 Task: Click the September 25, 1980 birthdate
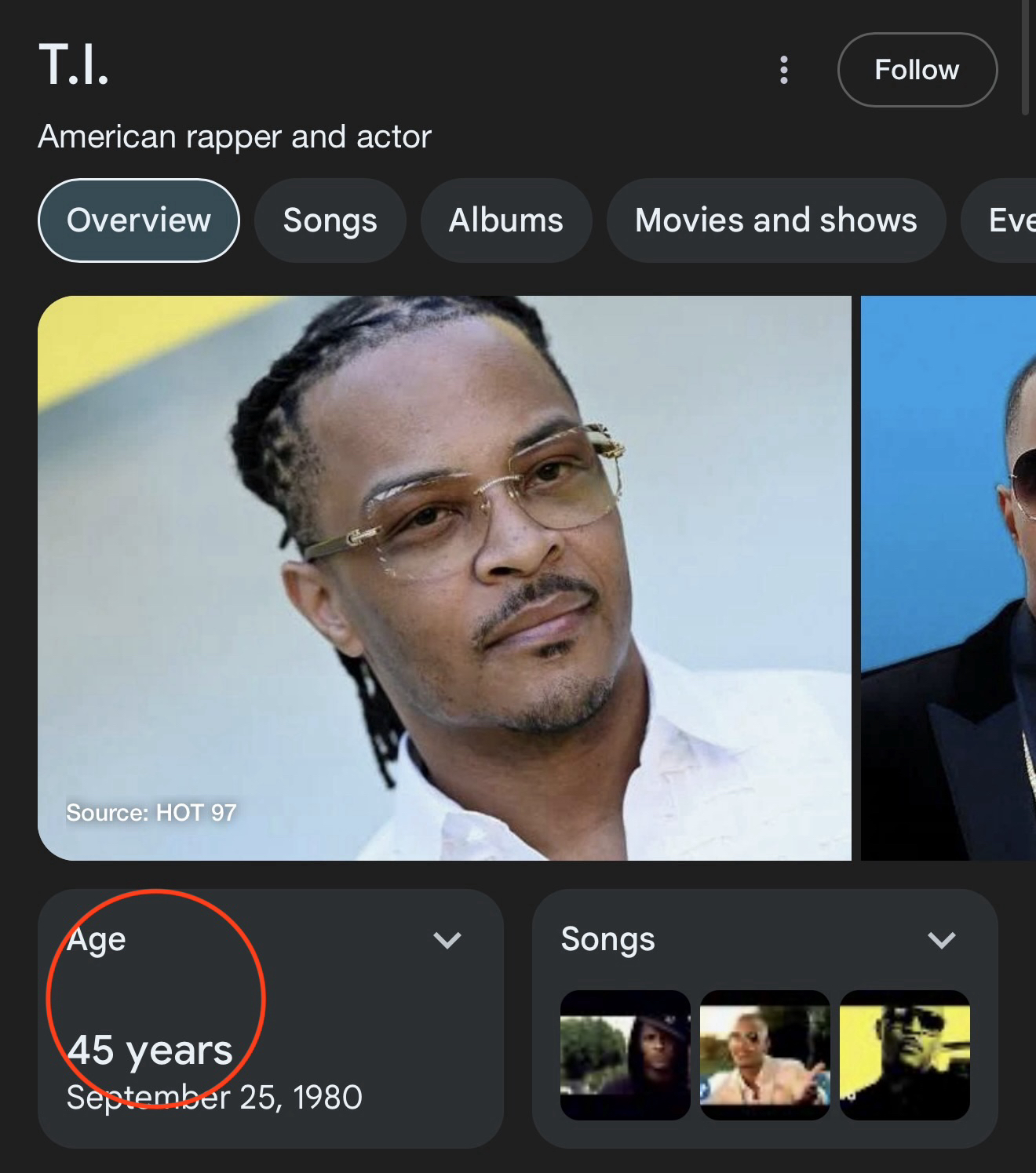click(x=214, y=1097)
